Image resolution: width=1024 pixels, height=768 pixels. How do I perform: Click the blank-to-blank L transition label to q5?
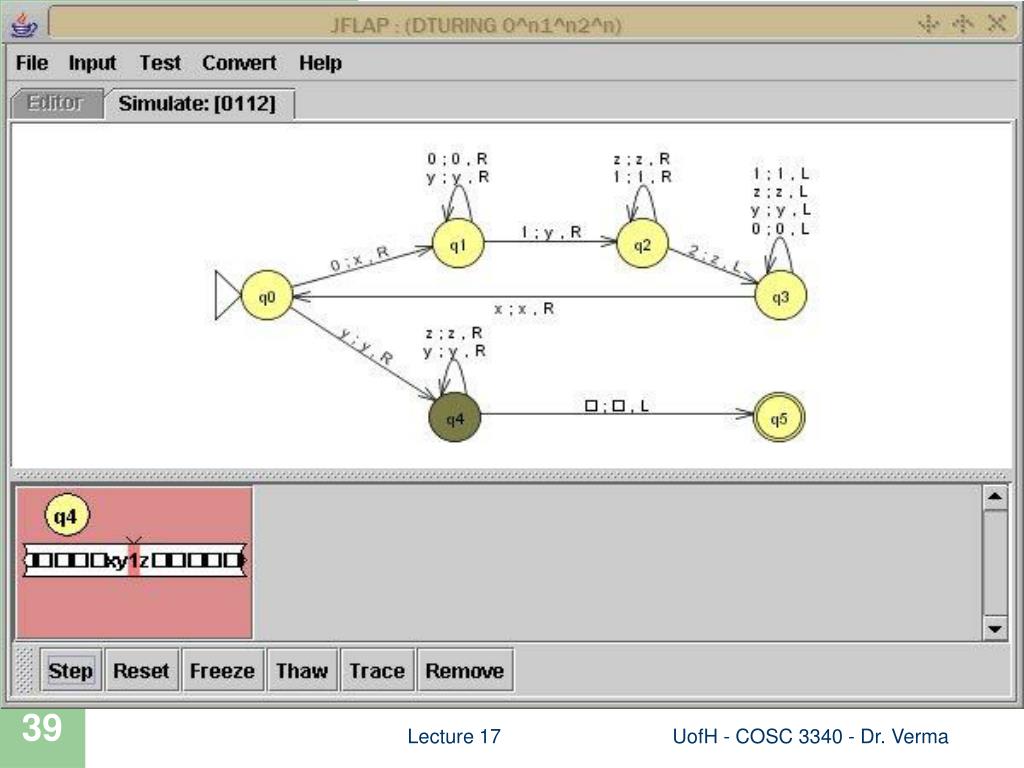click(616, 406)
